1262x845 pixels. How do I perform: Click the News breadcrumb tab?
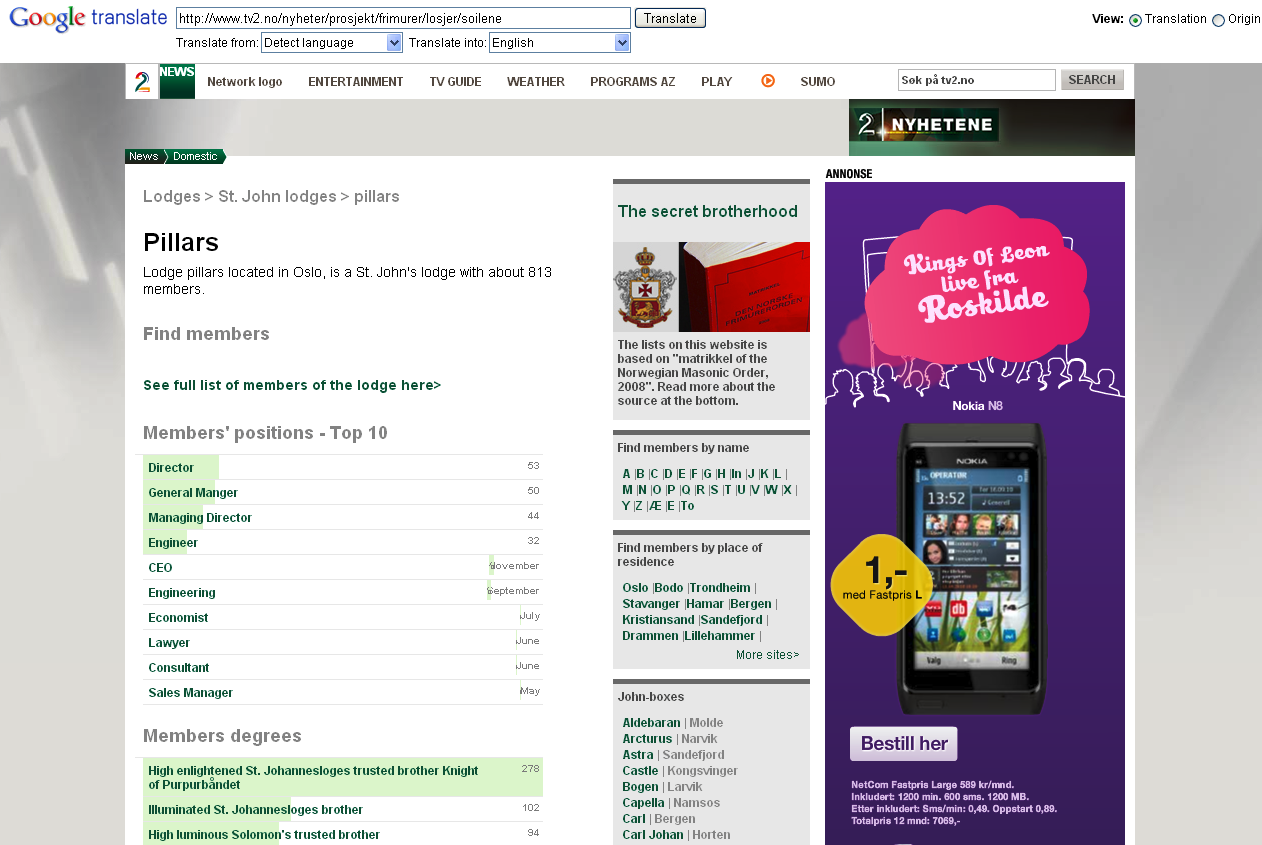pos(143,156)
